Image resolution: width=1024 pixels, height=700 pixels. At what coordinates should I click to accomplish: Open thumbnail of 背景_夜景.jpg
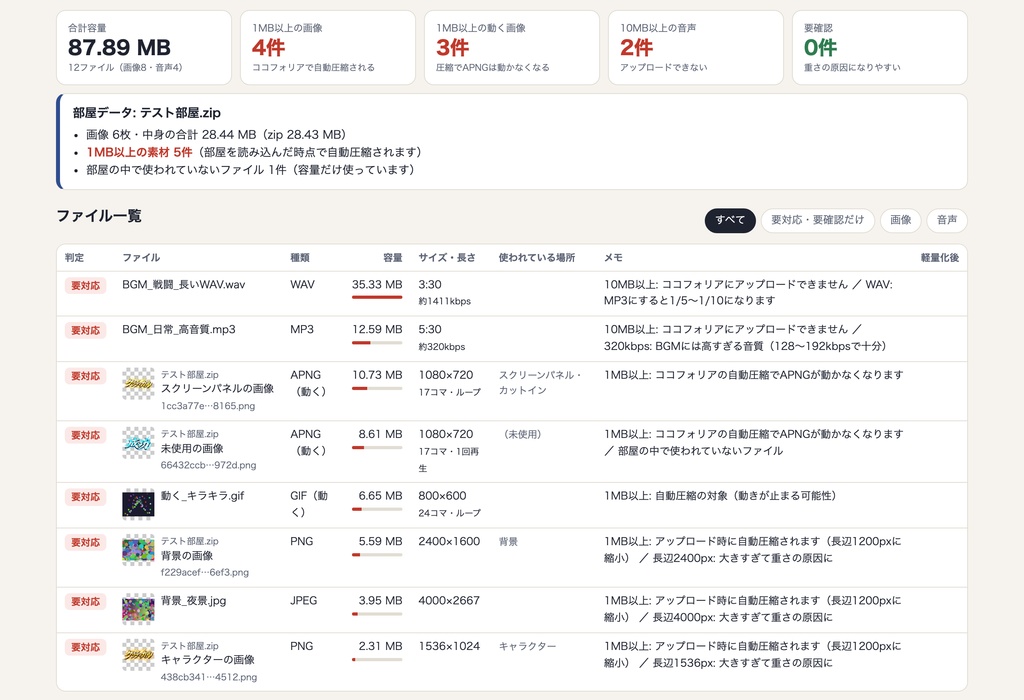138,609
